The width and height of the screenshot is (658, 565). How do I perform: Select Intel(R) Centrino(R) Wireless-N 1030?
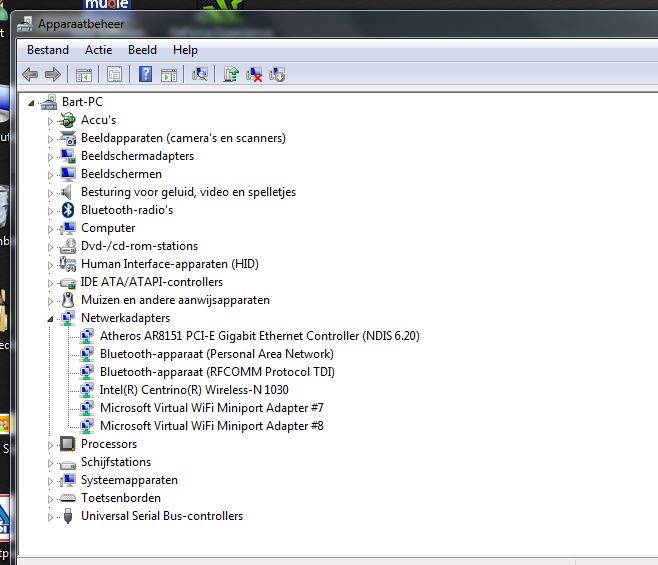point(194,390)
